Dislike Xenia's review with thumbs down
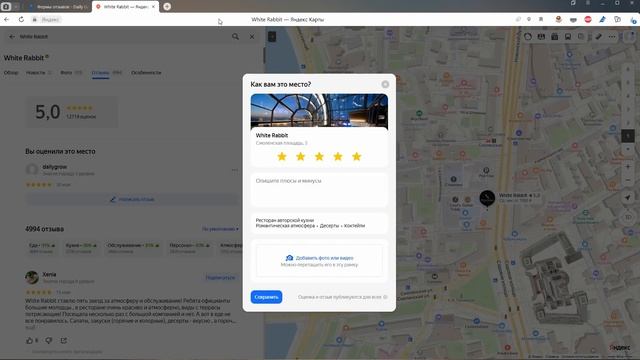This screenshot has height=360, width=640. (x=49, y=340)
